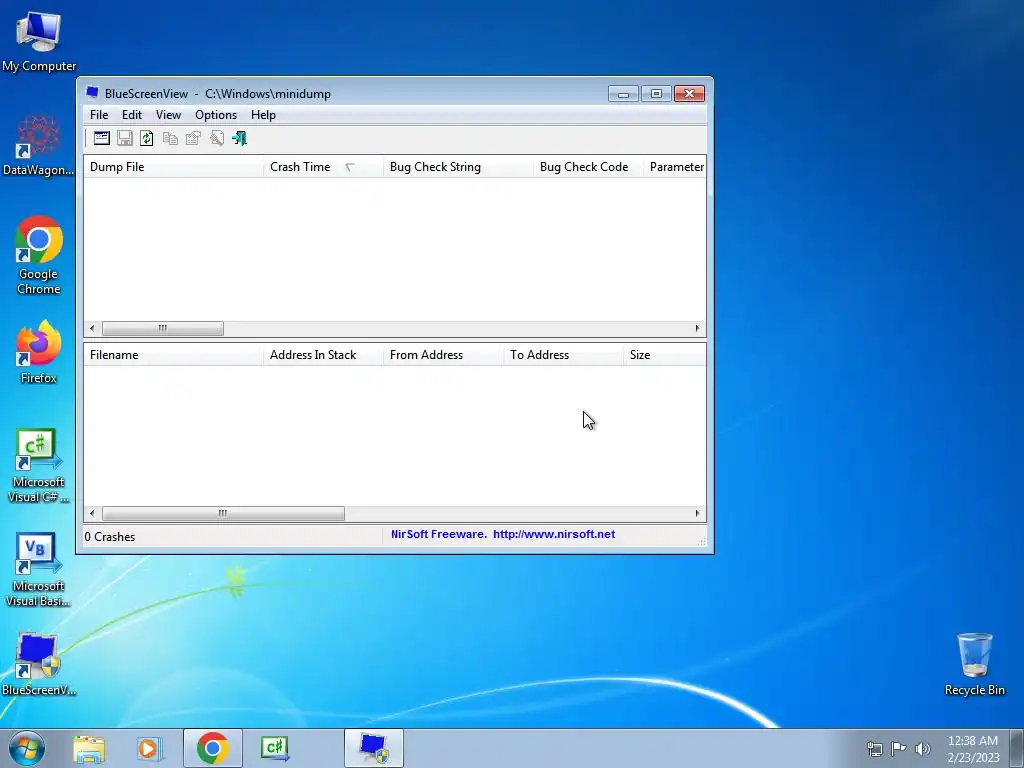Select the Firefox desktop shortcut
This screenshot has height=768, width=1024.
(x=39, y=352)
